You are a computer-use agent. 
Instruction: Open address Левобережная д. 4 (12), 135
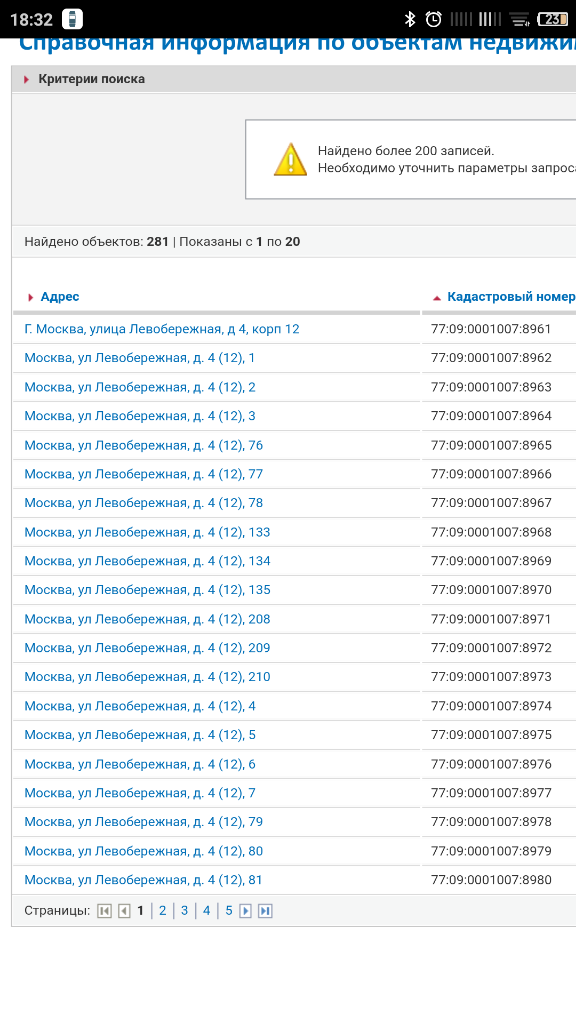coord(147,590)
